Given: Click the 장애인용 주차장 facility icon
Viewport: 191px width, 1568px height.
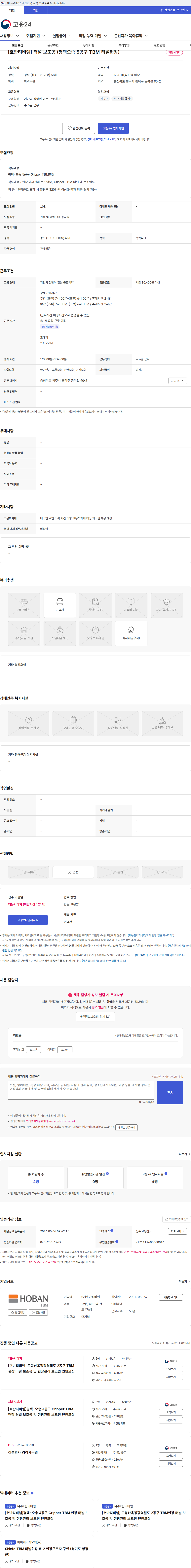Looking at the screenshot, I should pos(29,723).
